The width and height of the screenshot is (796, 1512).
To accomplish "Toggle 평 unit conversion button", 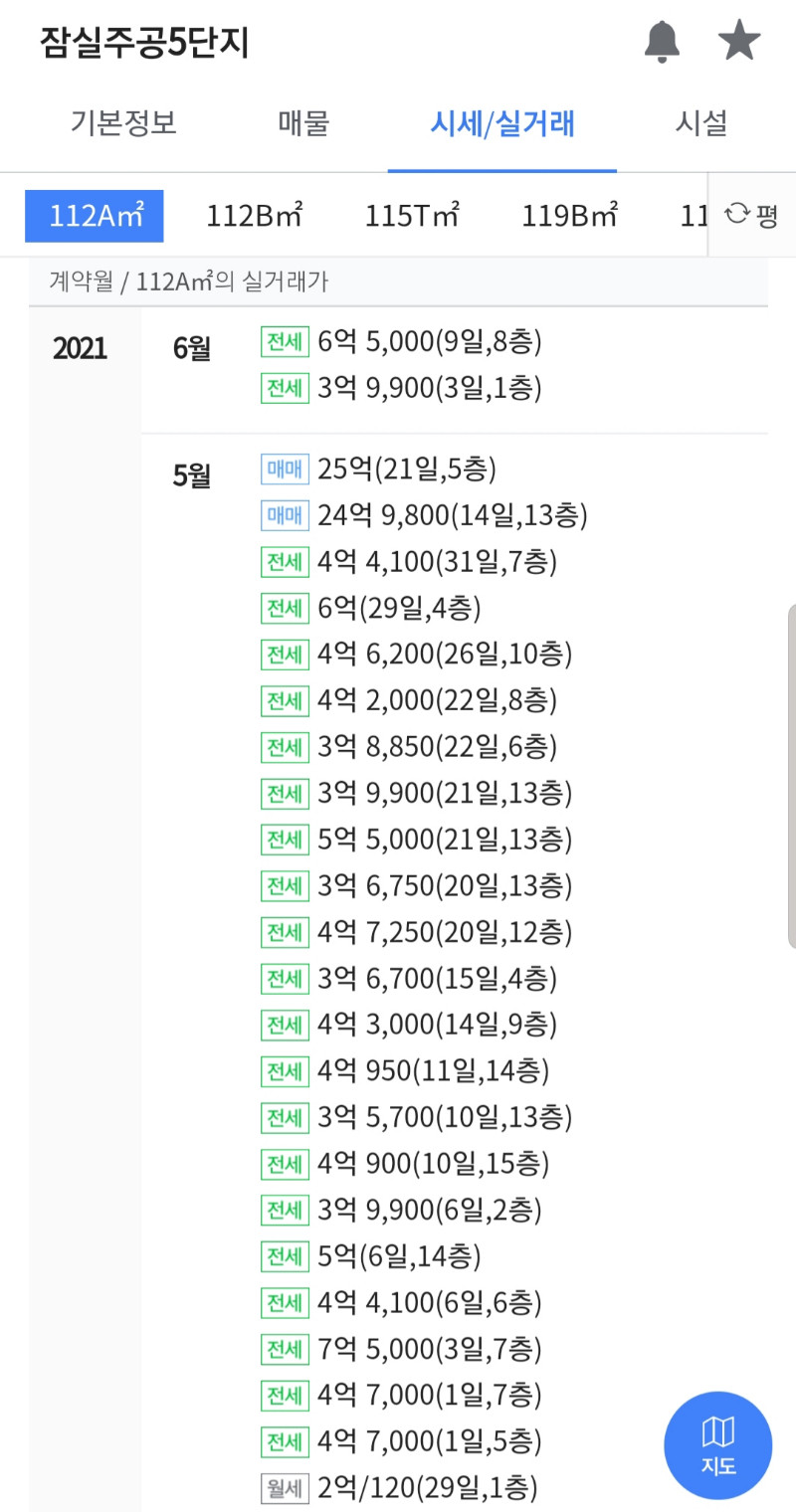I will pos(752,215).
